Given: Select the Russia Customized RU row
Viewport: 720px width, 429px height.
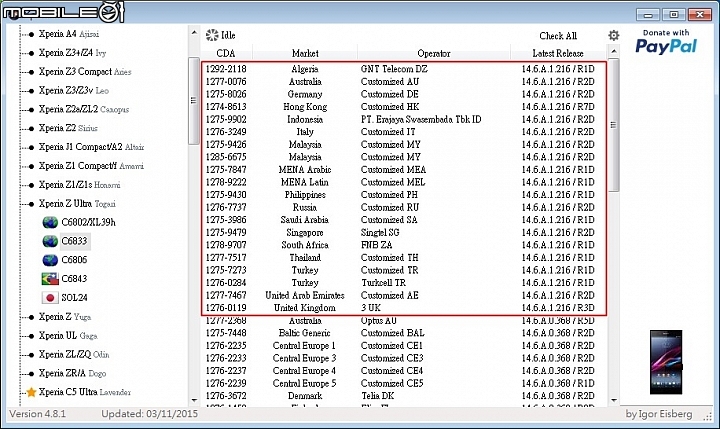Looking at the screenshot, I should (x=404, y=207).
